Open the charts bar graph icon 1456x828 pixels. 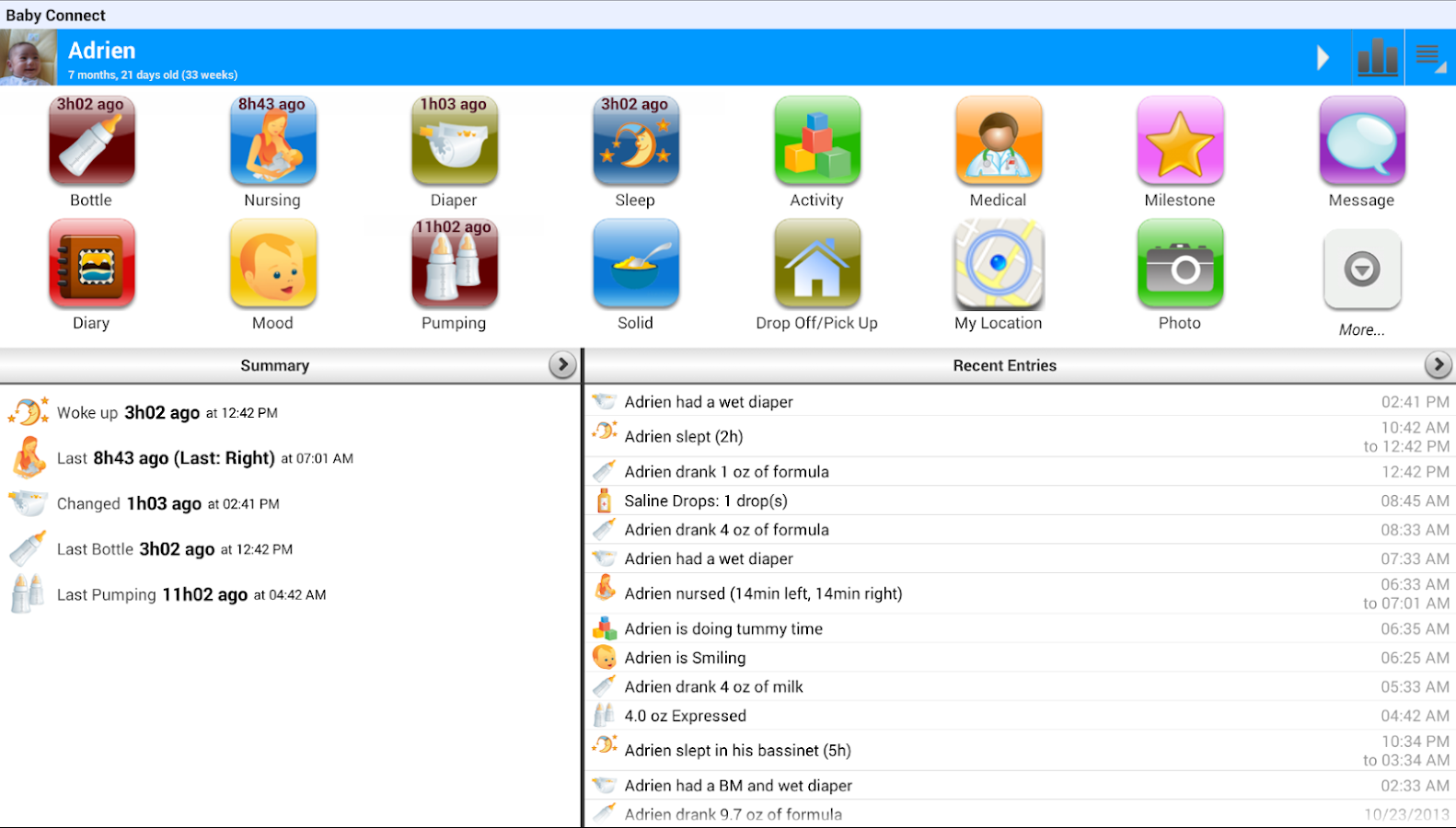[x=1378, y=58]
